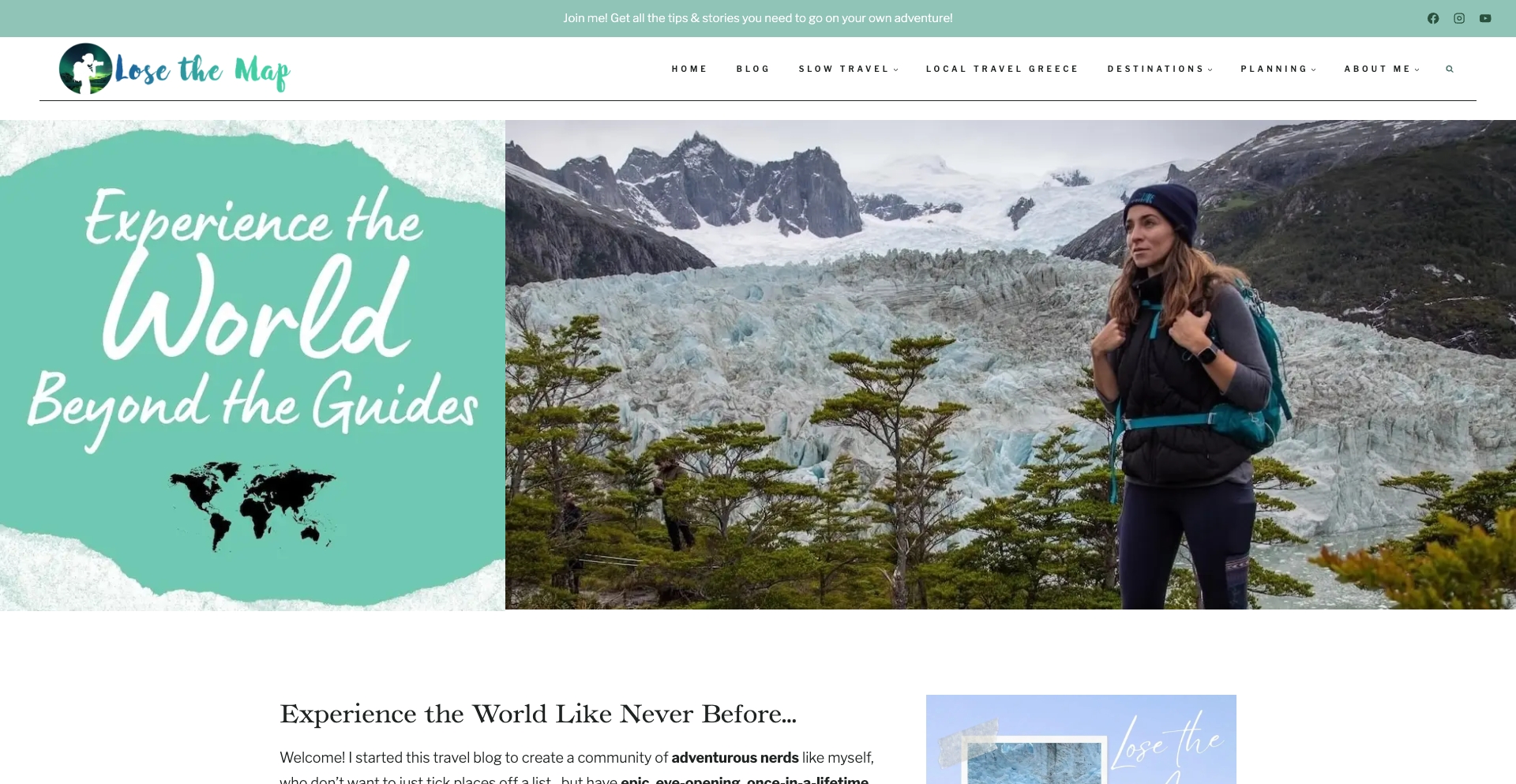Open the YouTube social icon
1516x784 pixels.
coord(1485,18)
